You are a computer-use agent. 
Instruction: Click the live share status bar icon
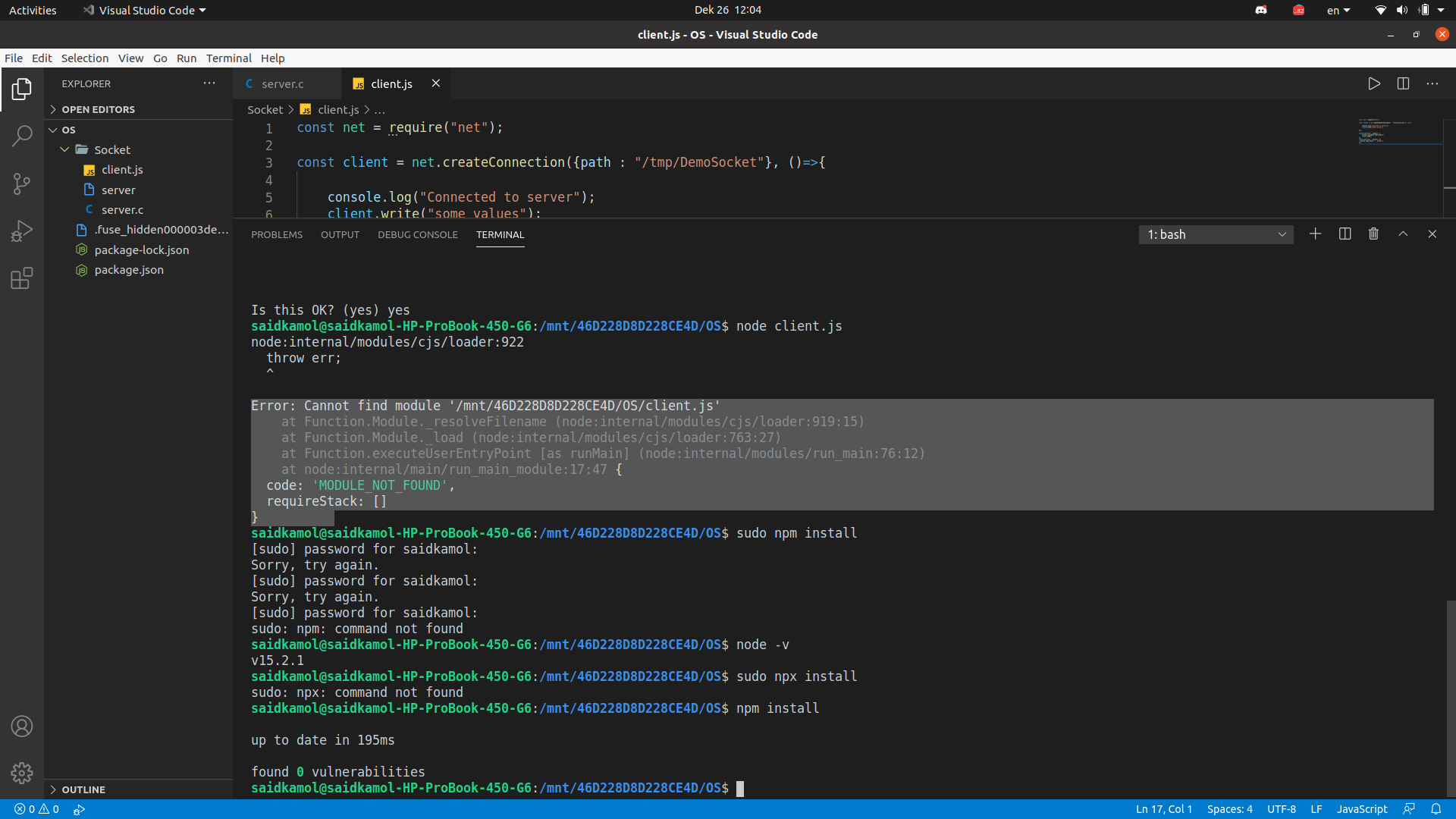79,809
